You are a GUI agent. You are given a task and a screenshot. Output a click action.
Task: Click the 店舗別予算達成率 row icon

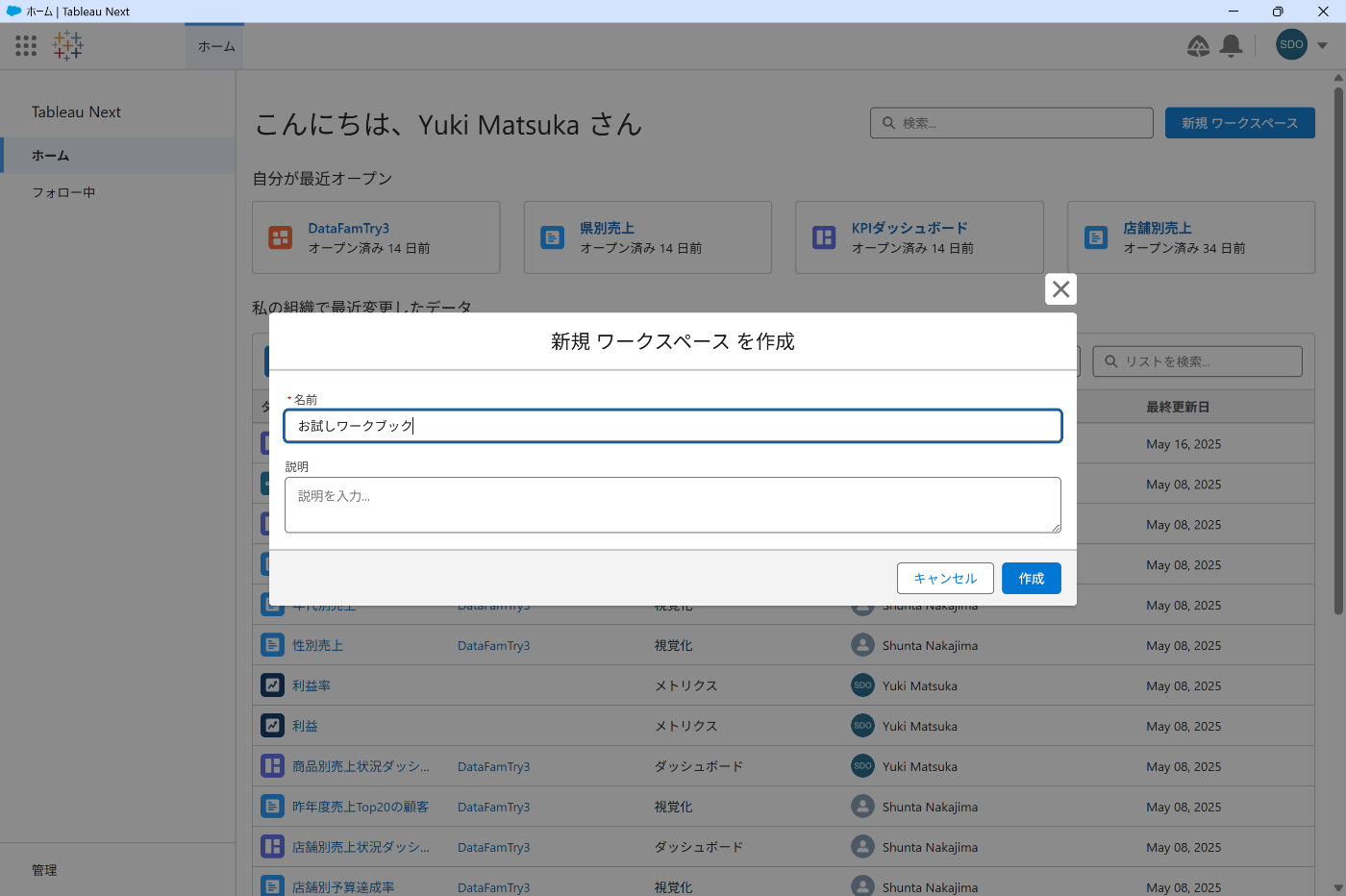coord(272,886)
